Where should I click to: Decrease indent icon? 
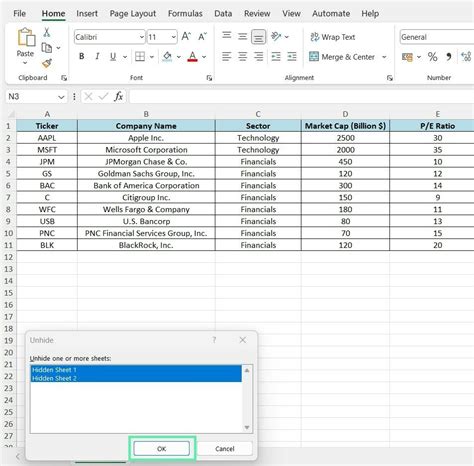276,57
